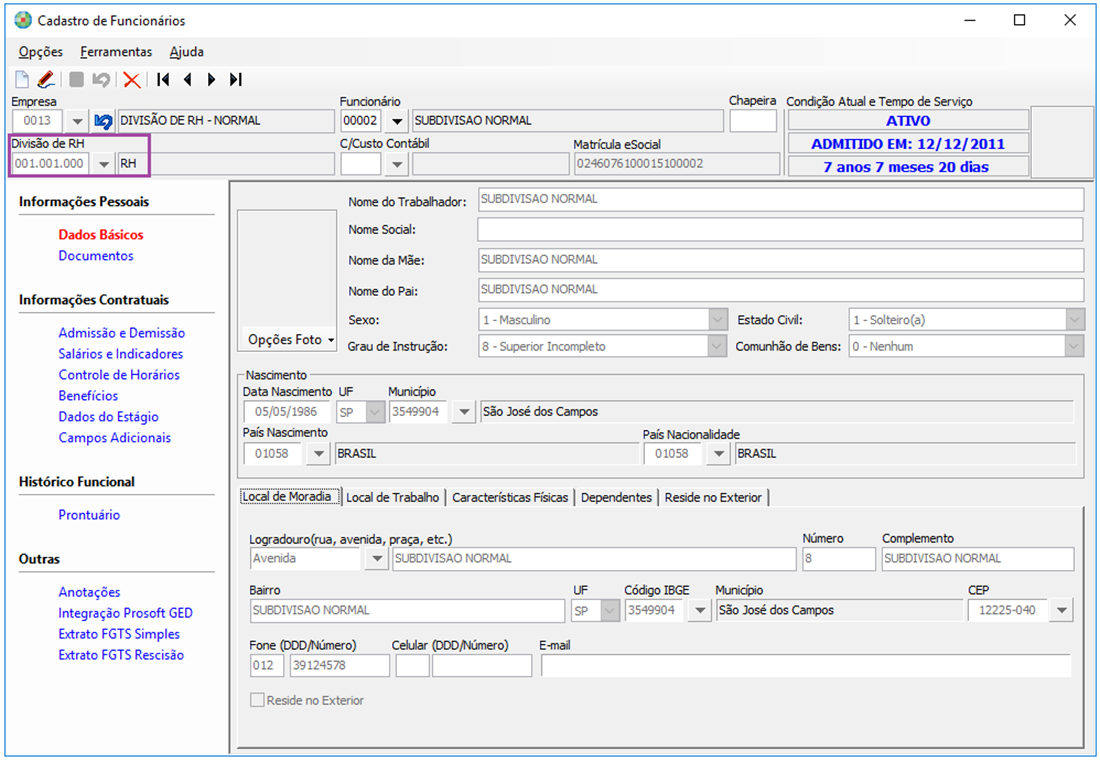The image size is (1100, 761).
Task: Expand the Comunhão de Bens combo box
Action: click(1075, 346)
